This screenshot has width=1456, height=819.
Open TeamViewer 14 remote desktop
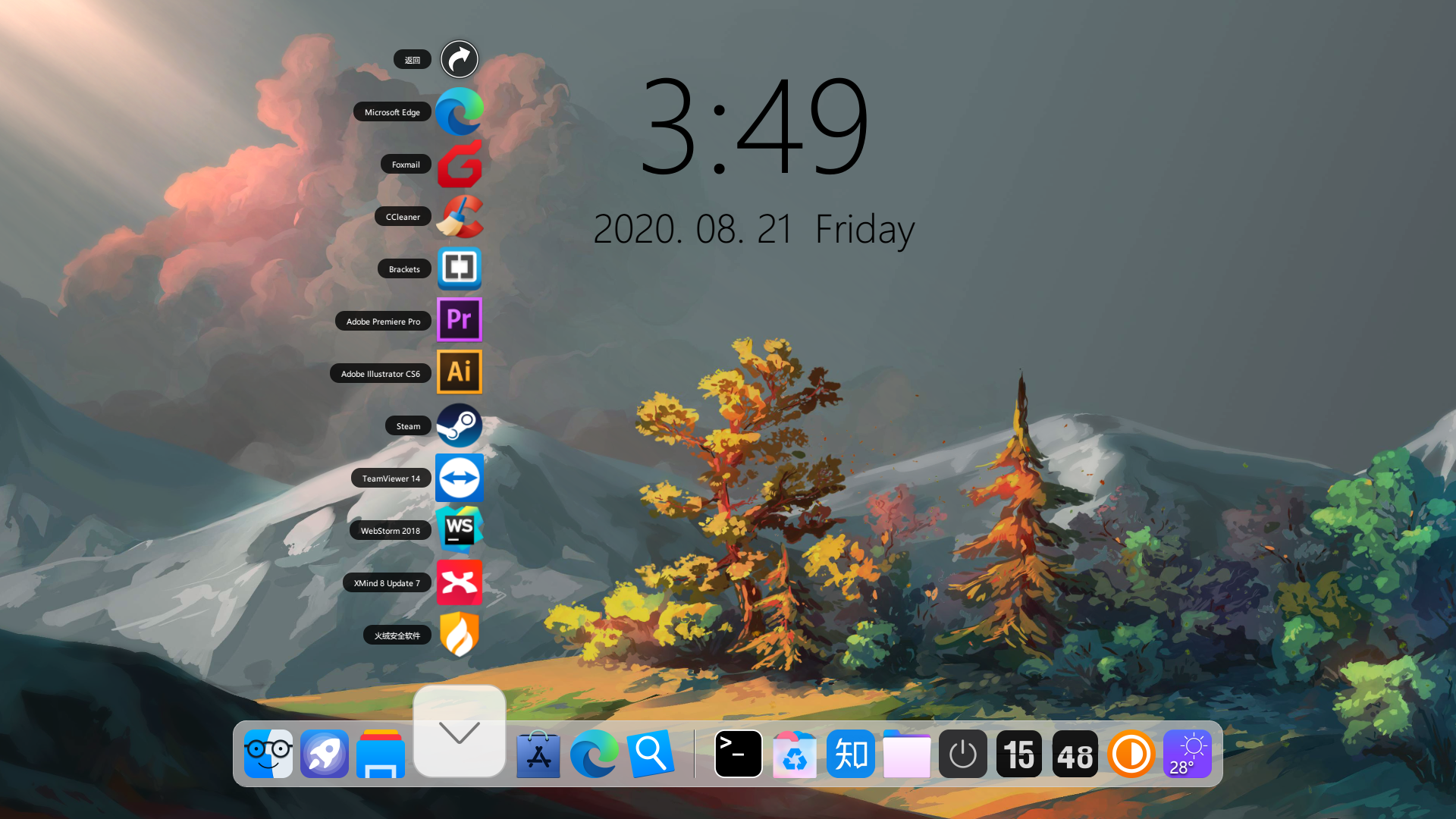point(459,478)
